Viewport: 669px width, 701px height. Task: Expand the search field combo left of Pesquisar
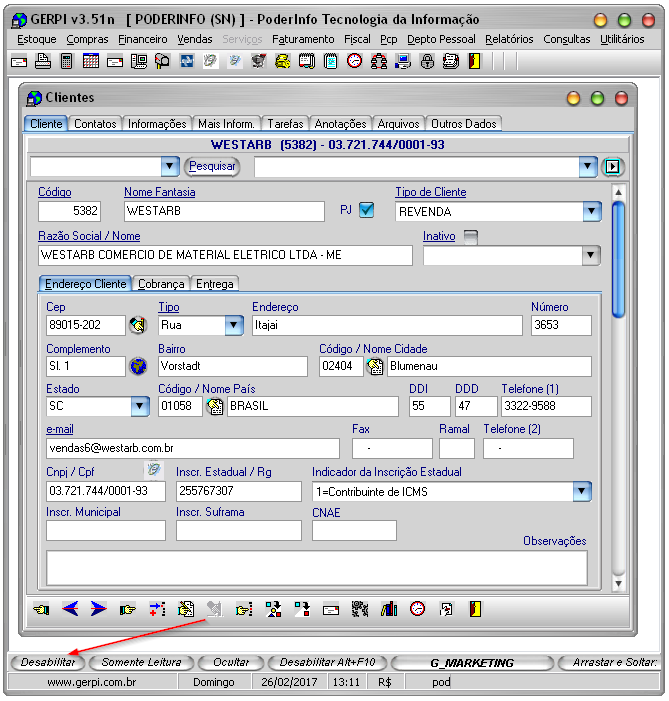pyautogui.click(x=170, y=167)
